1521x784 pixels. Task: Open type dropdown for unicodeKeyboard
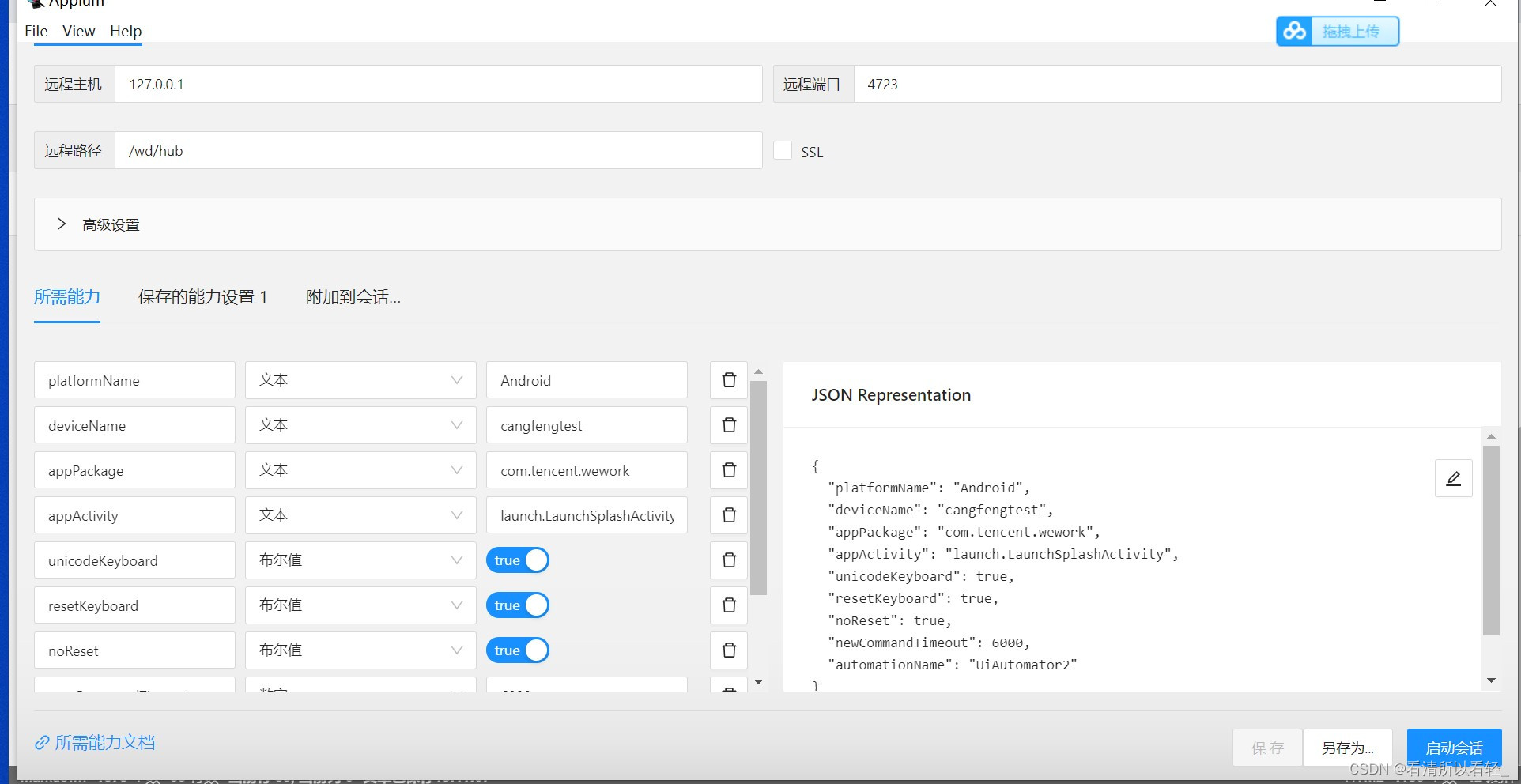(360, 560)
